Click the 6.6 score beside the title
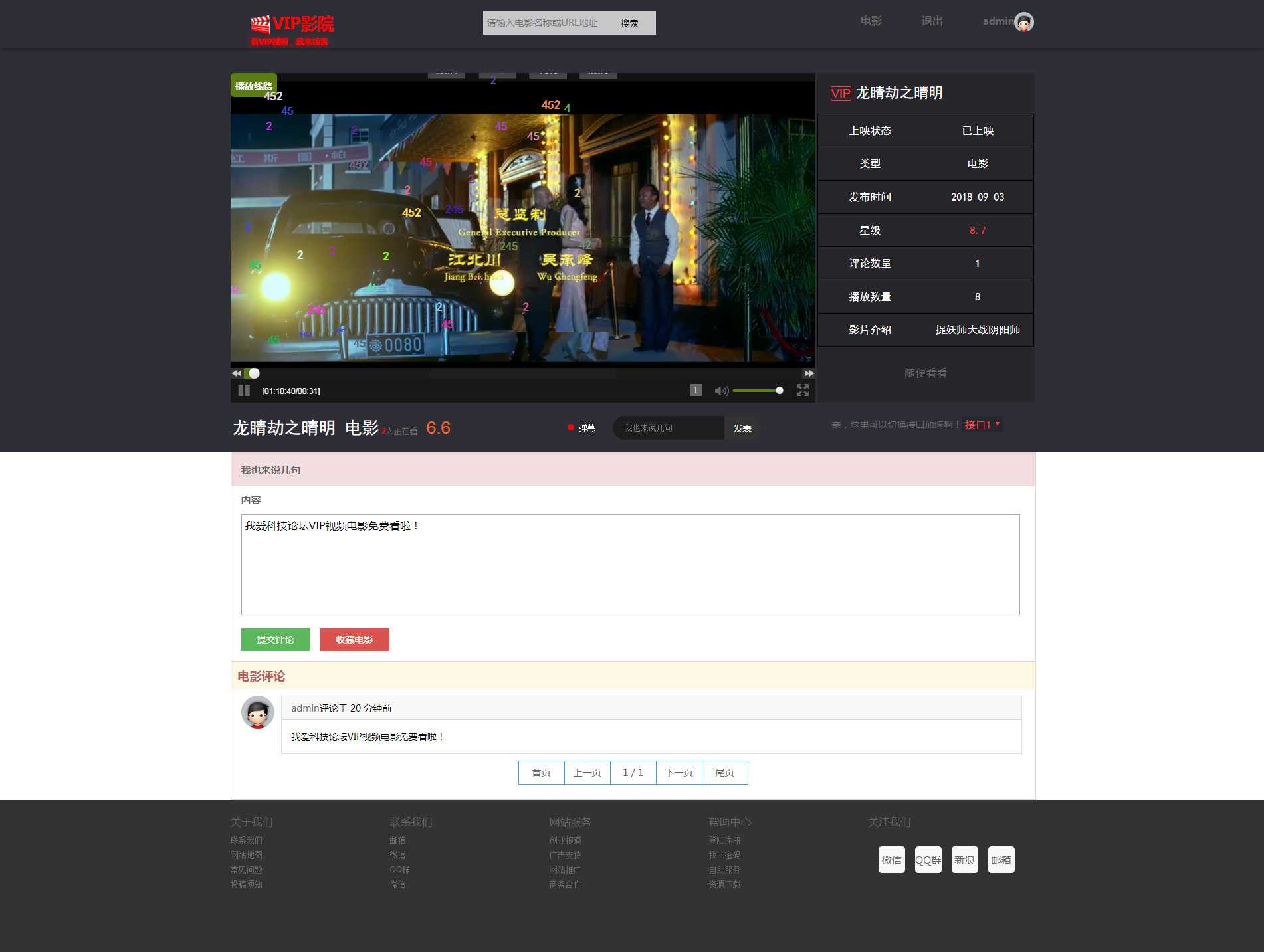The height and width of the screenshot is (952, 1264). [438, 428]
